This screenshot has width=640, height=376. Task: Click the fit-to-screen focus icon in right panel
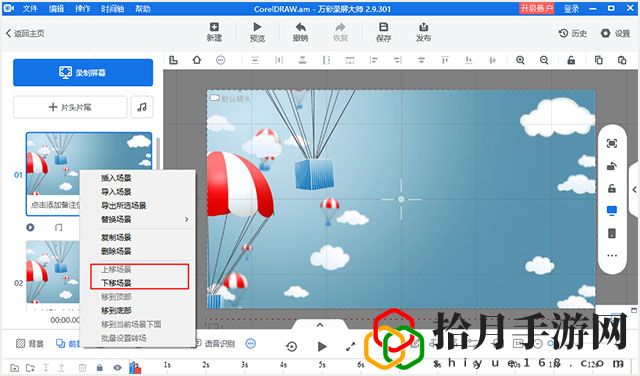click(x=611, y=143)
